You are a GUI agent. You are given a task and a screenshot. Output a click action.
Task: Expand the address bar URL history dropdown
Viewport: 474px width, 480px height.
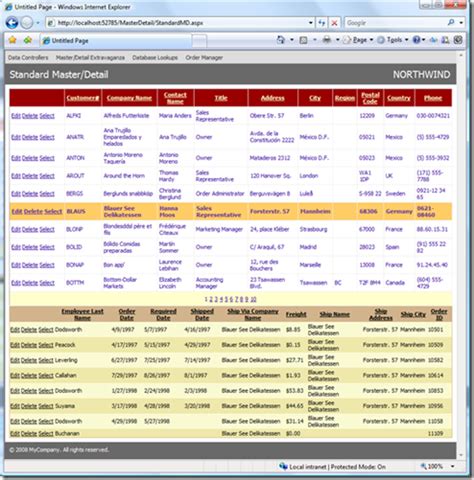pyautogui.click(x=311, y=23)
